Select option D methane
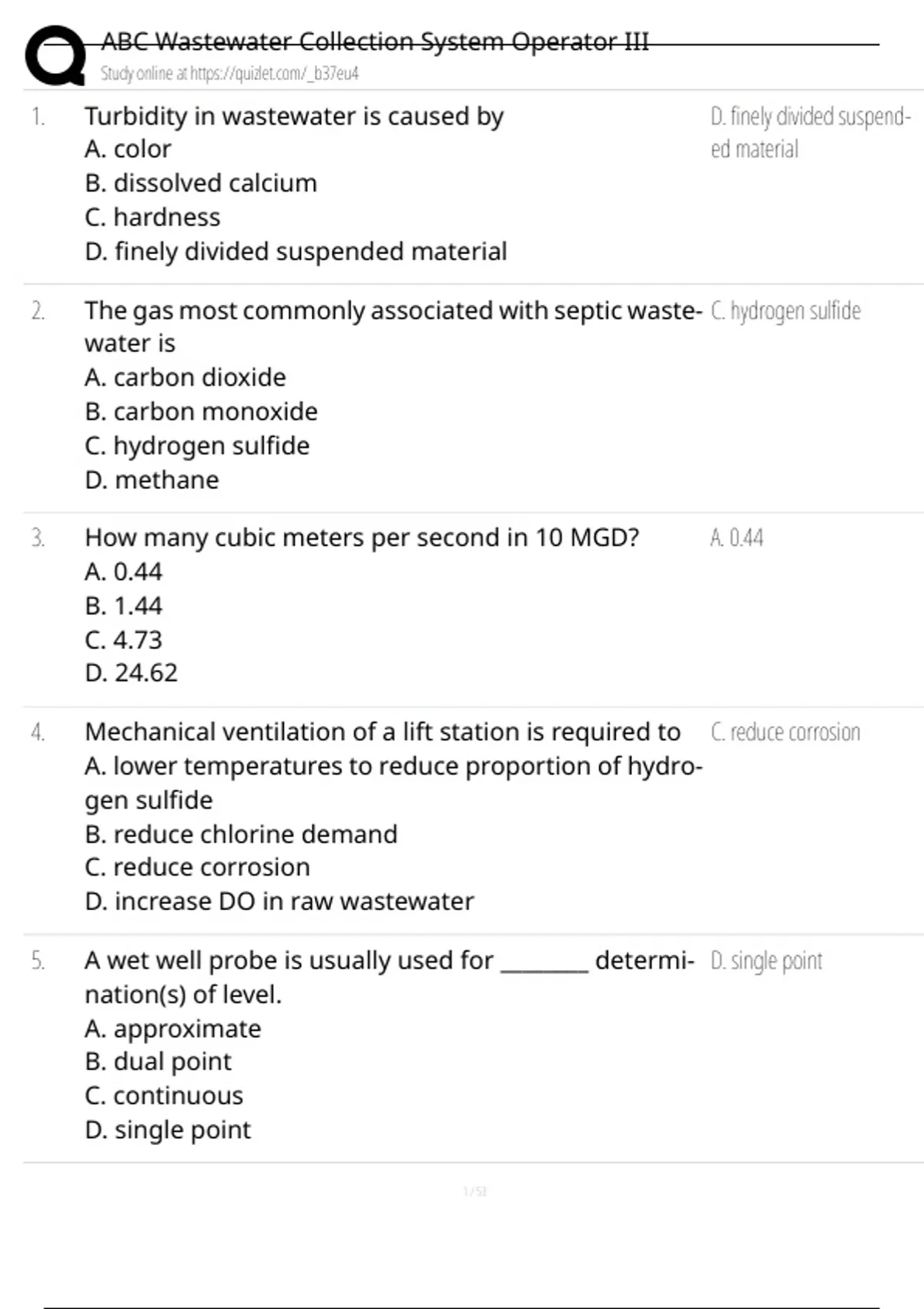 152,480
